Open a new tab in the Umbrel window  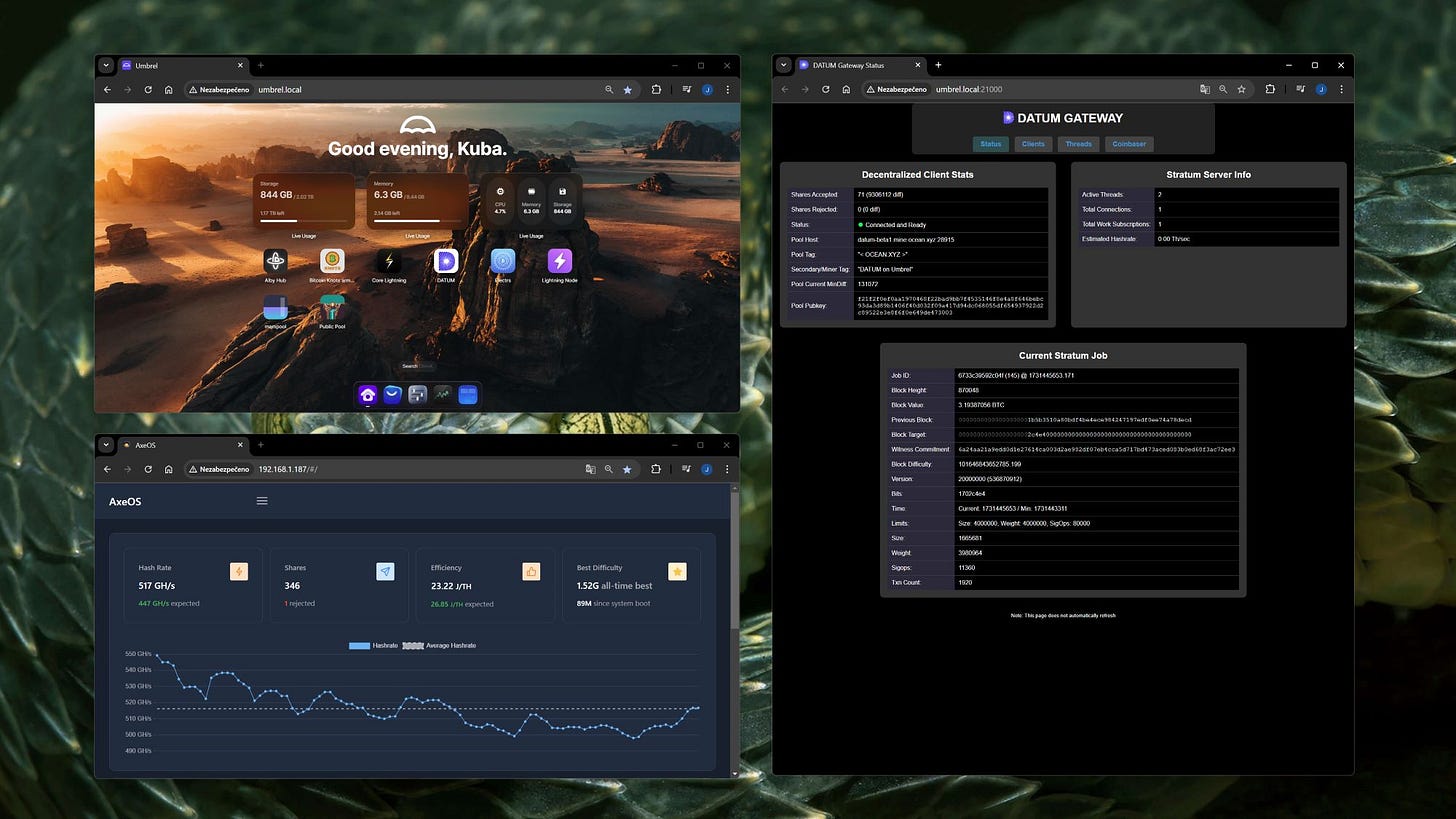tap(260, 65)
